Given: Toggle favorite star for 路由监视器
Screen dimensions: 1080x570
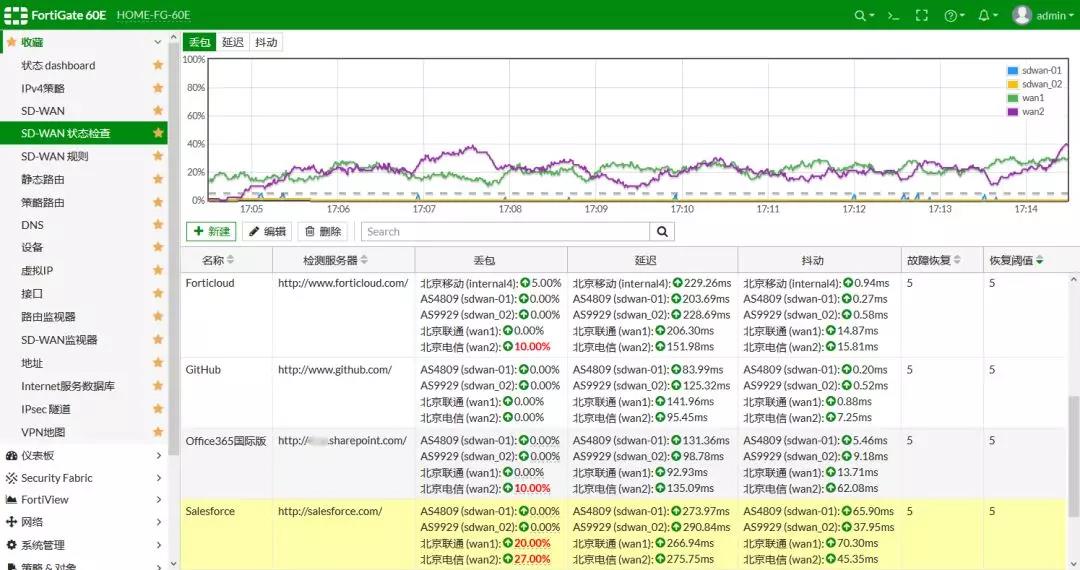Looking at the screenshot, I should [158, 317].
